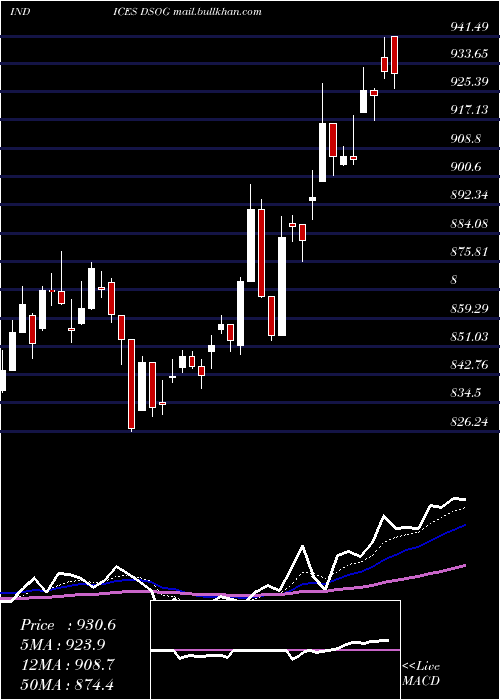Click the Price : 930.6 readout
Screen dimensions: 500x700
68,625
